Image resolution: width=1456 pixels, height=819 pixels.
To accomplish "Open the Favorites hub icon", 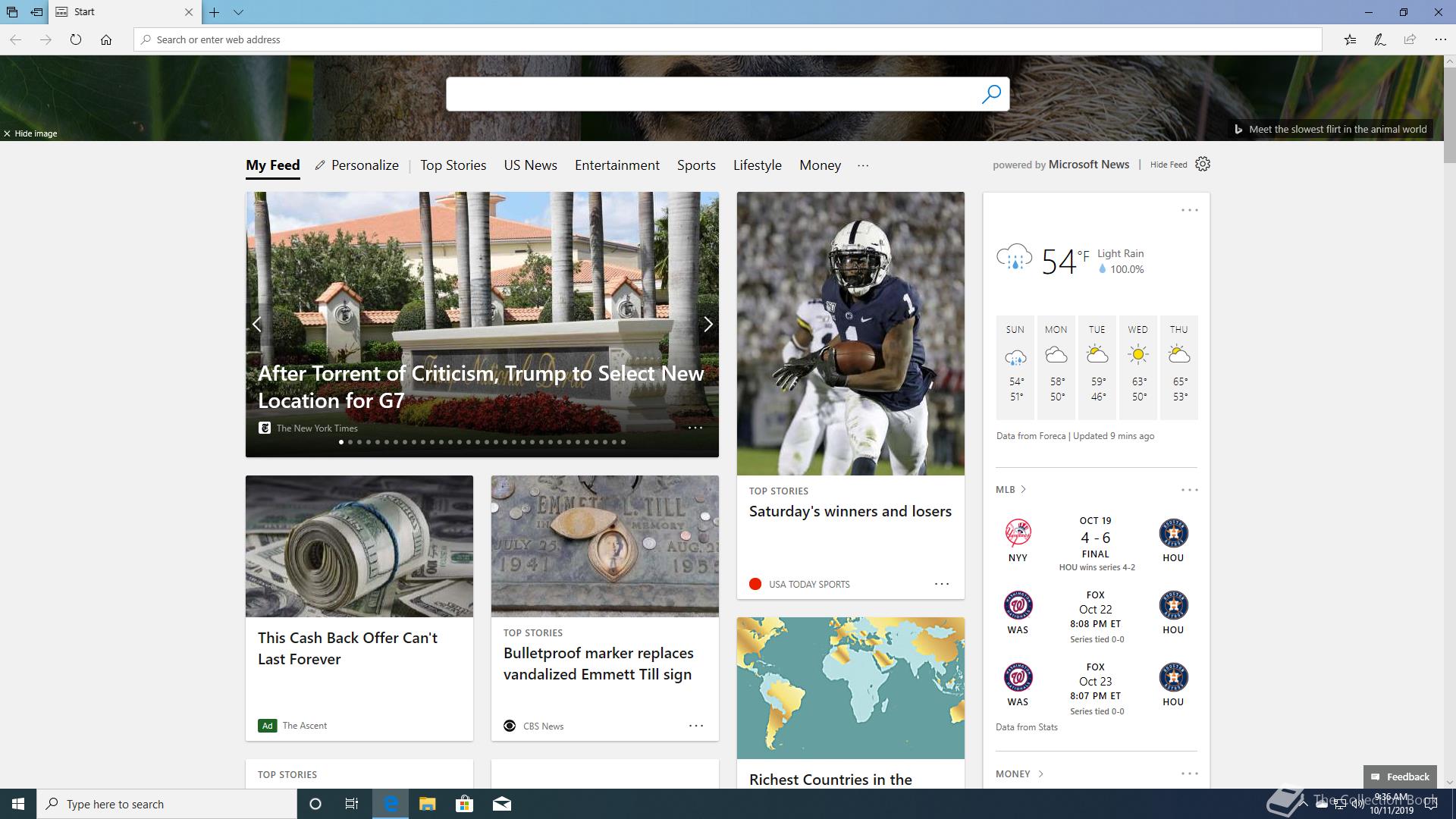I will tap(1350, 39).
